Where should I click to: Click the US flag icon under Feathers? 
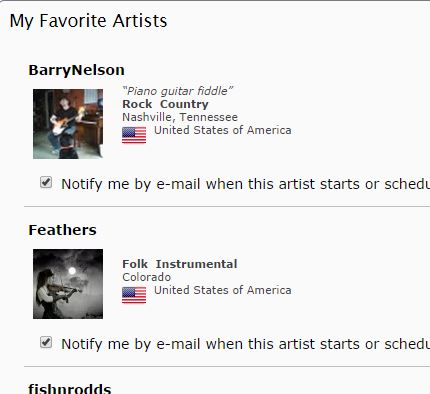(134, 295)
